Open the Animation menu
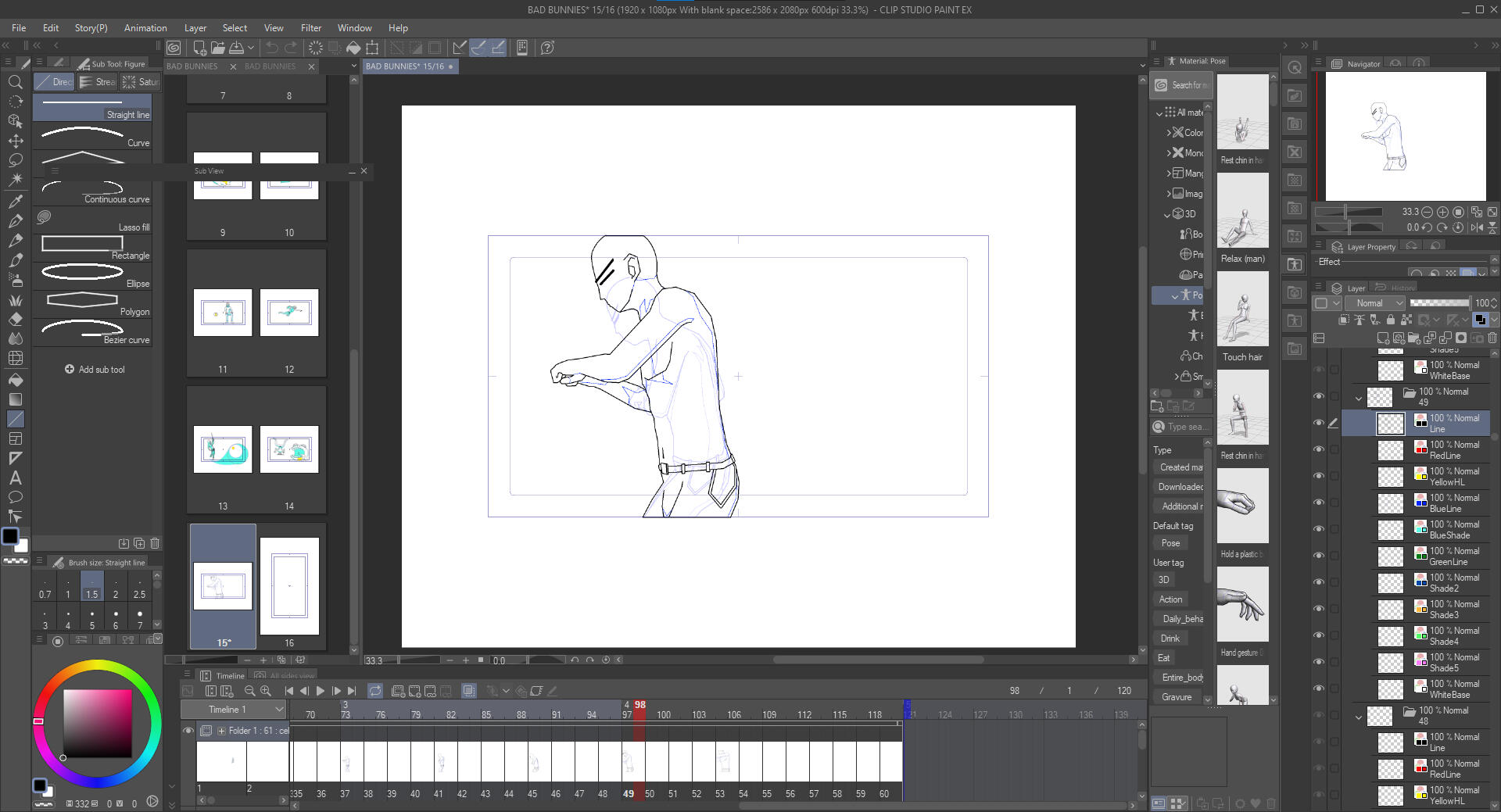 point(145,27)
